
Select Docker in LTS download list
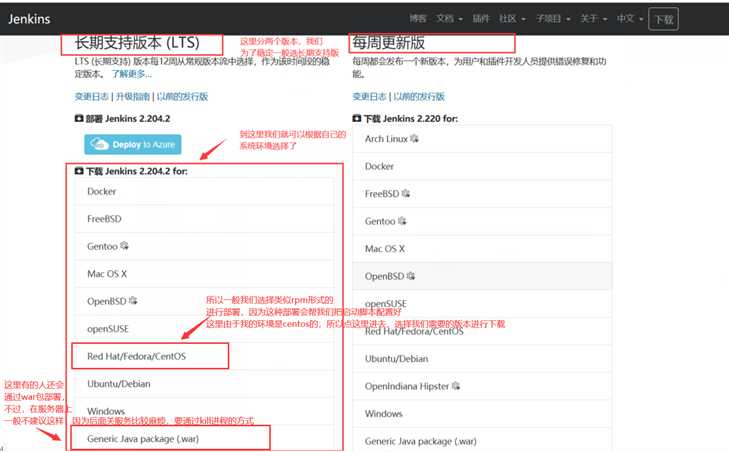205,192
